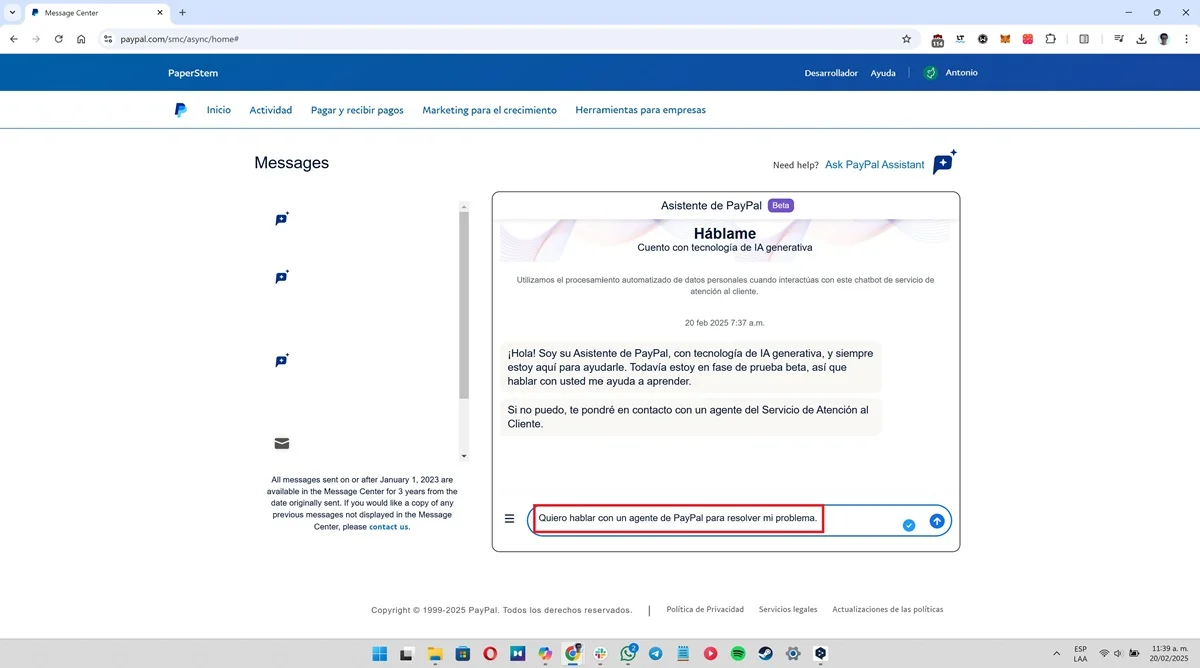Click the blue checkmark in the chat input

pos(908,523)
